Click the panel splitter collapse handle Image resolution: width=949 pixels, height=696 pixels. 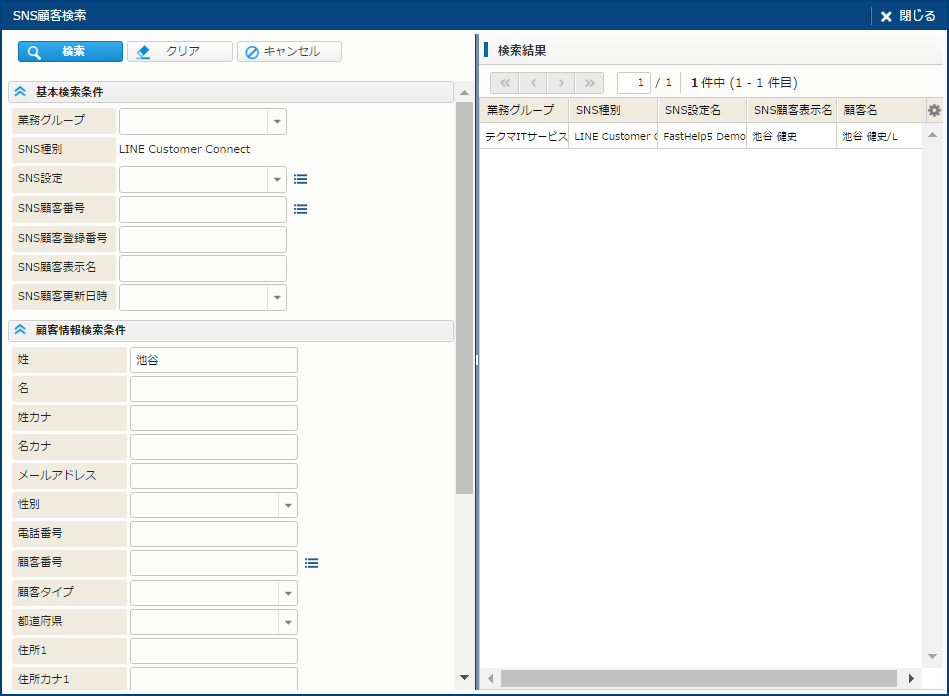pyautogui.click(x=477, y=361)
